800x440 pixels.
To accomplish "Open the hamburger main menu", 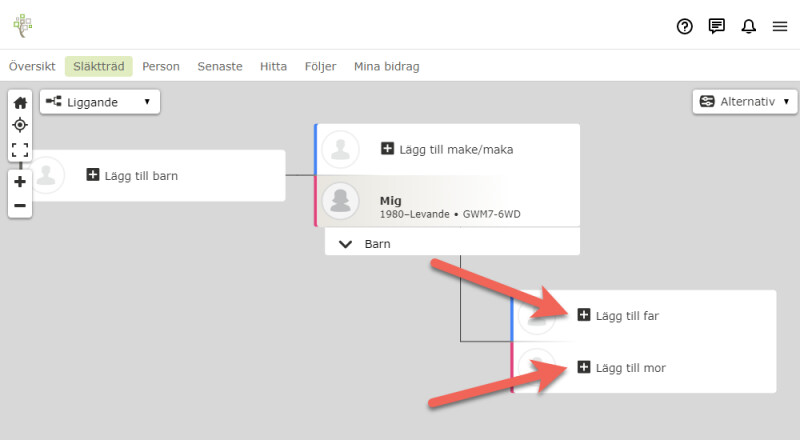I will pyautogui.click(x=780, y=26).
